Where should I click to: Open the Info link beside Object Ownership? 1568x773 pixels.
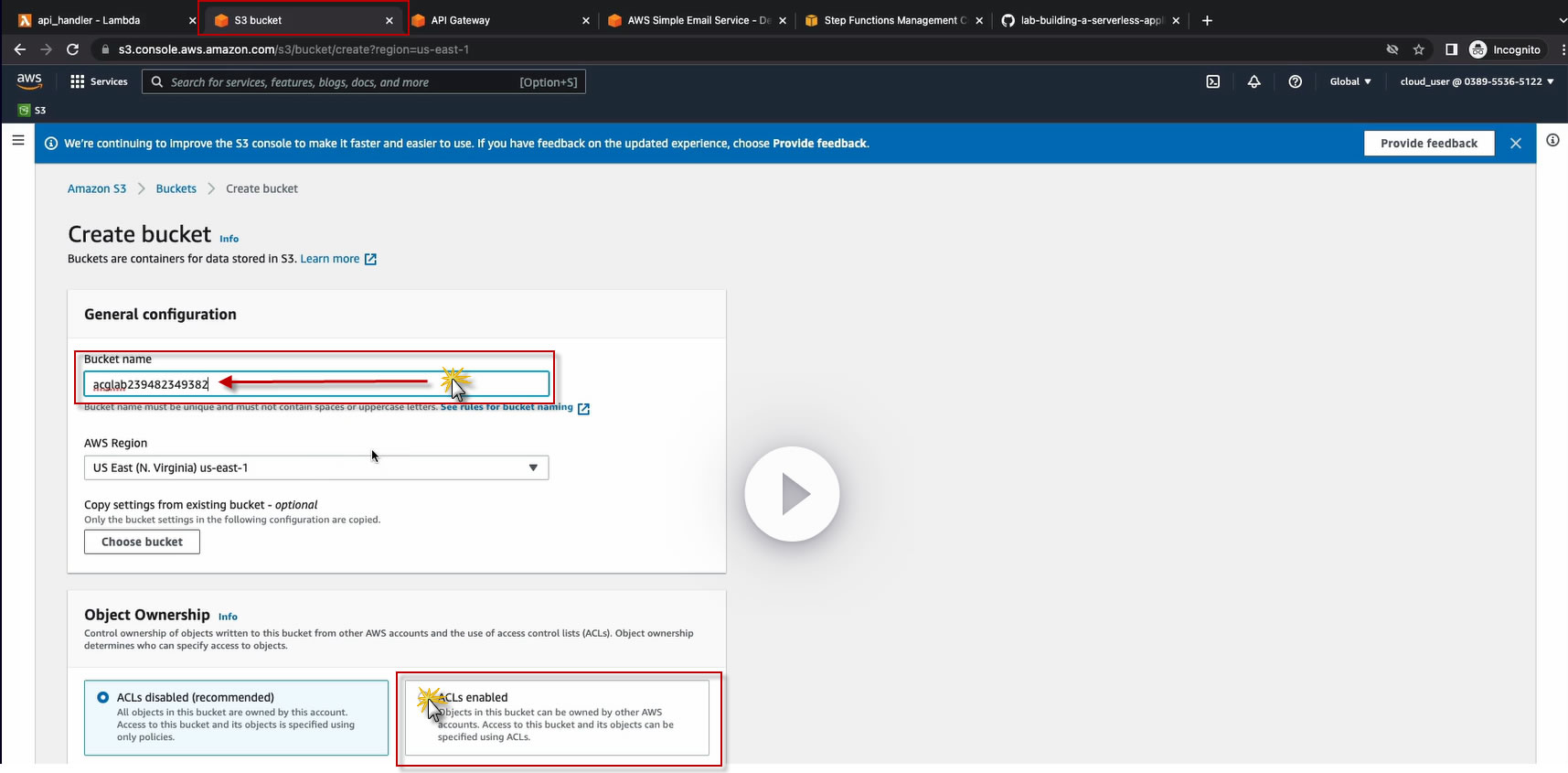point(228,617)
